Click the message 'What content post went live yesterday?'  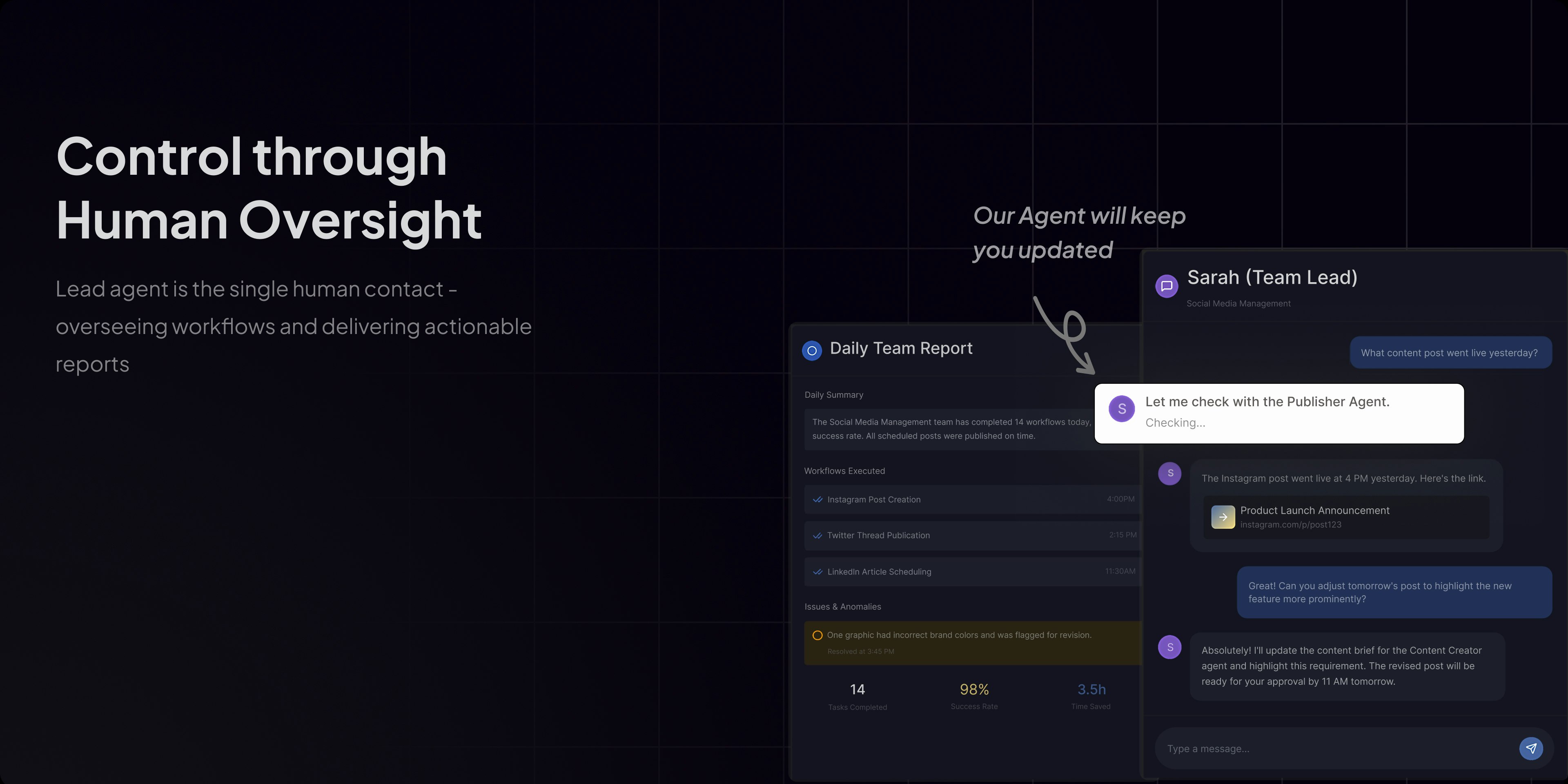1450,353
